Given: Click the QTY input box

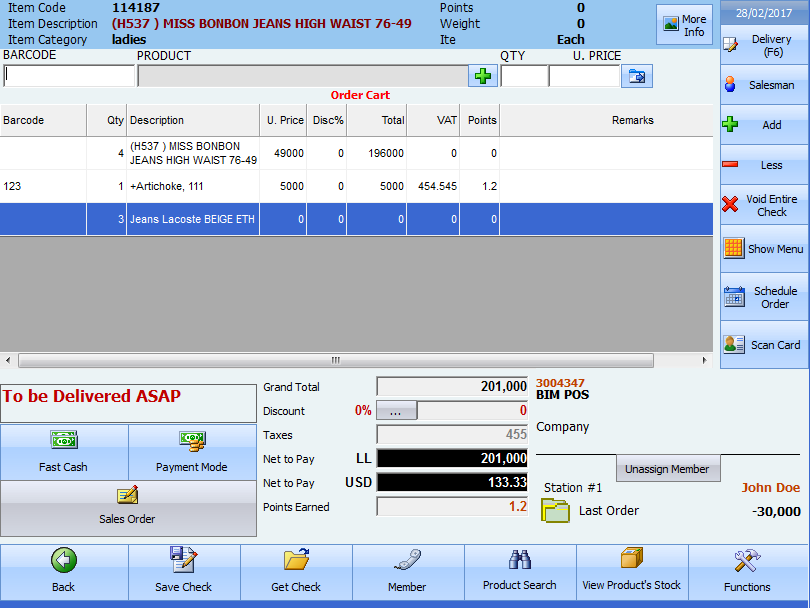Looking at the screenshot, I should point(524,76).
